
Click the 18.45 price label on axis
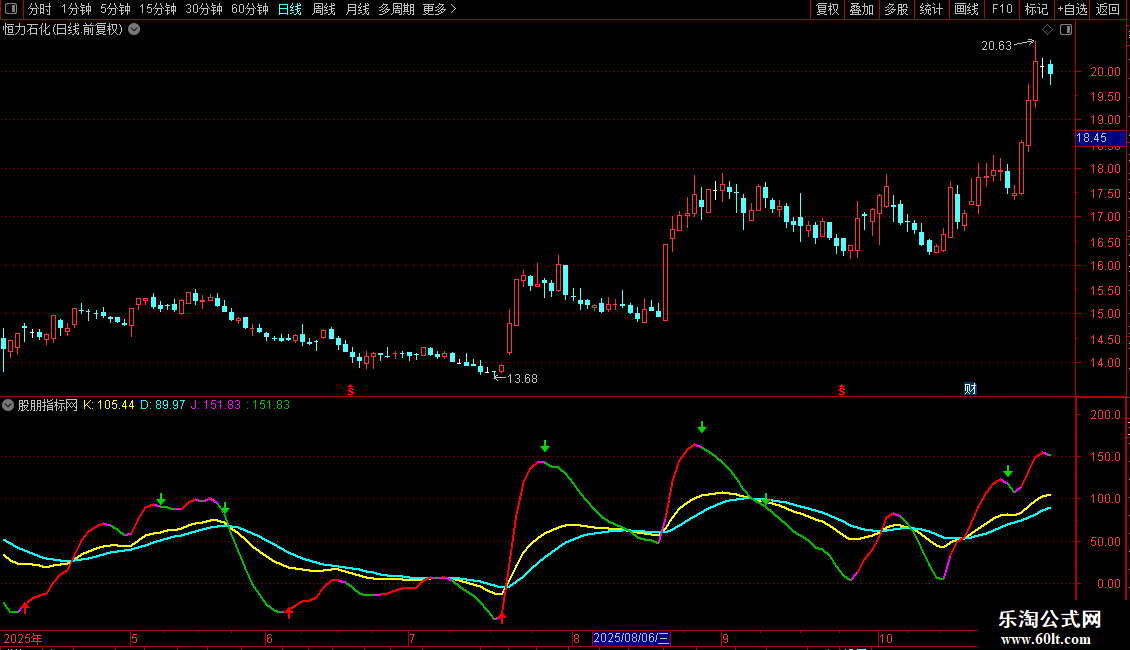(1092, 138)
